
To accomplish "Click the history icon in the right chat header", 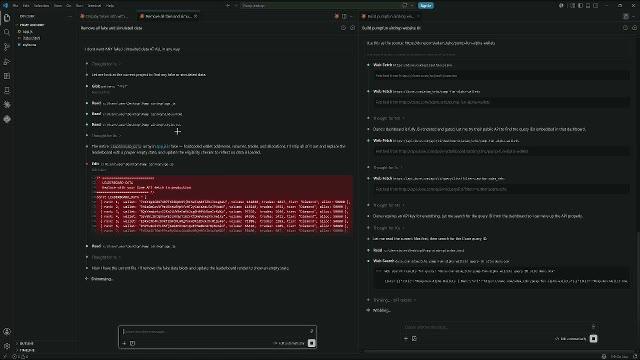I will (x=625, y=28).
